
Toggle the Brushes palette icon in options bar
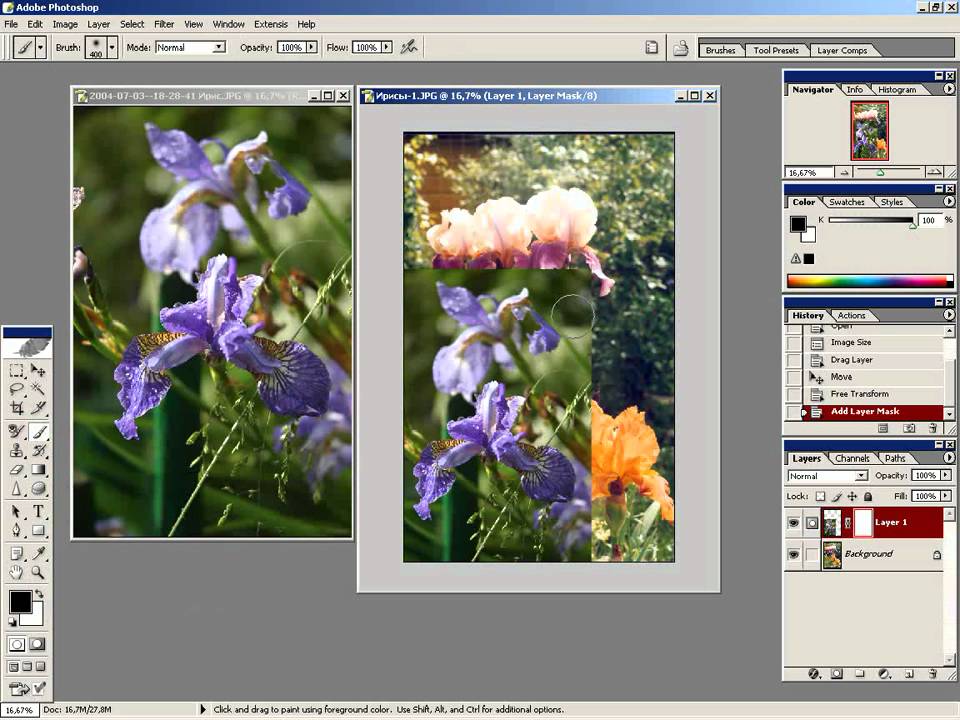(x=651, y=48)
